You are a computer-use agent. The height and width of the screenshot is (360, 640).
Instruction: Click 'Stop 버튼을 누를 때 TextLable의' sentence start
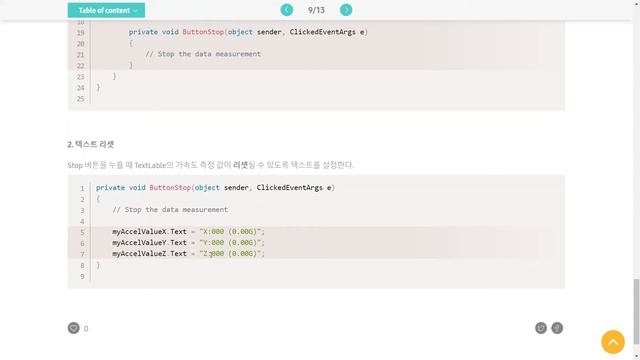tap(120, 165)
